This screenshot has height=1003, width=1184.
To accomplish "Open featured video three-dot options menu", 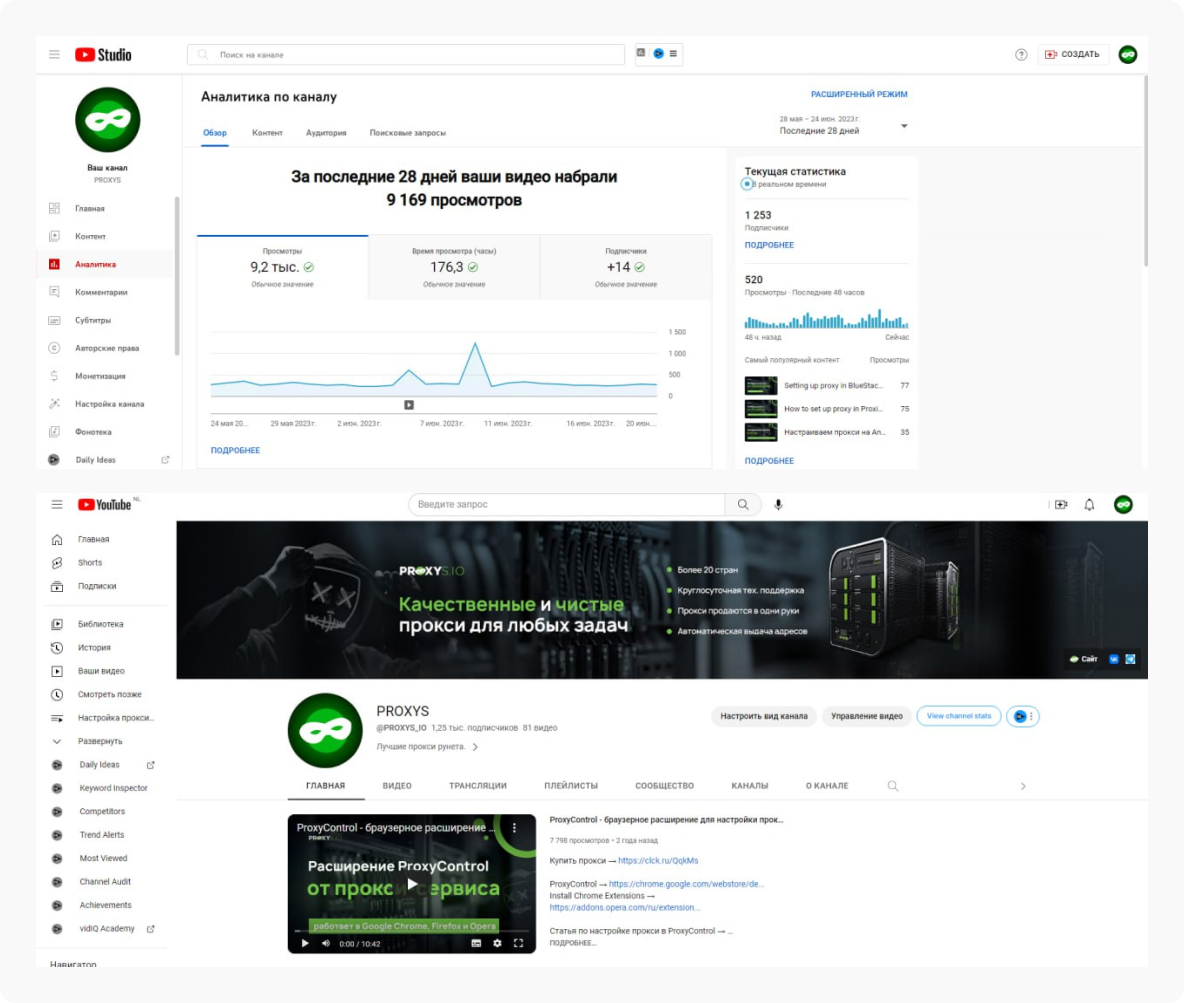I will 515,828.
